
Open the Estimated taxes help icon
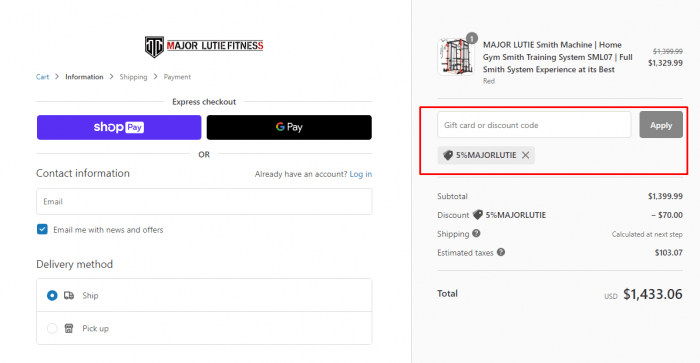tap(501, 252)
